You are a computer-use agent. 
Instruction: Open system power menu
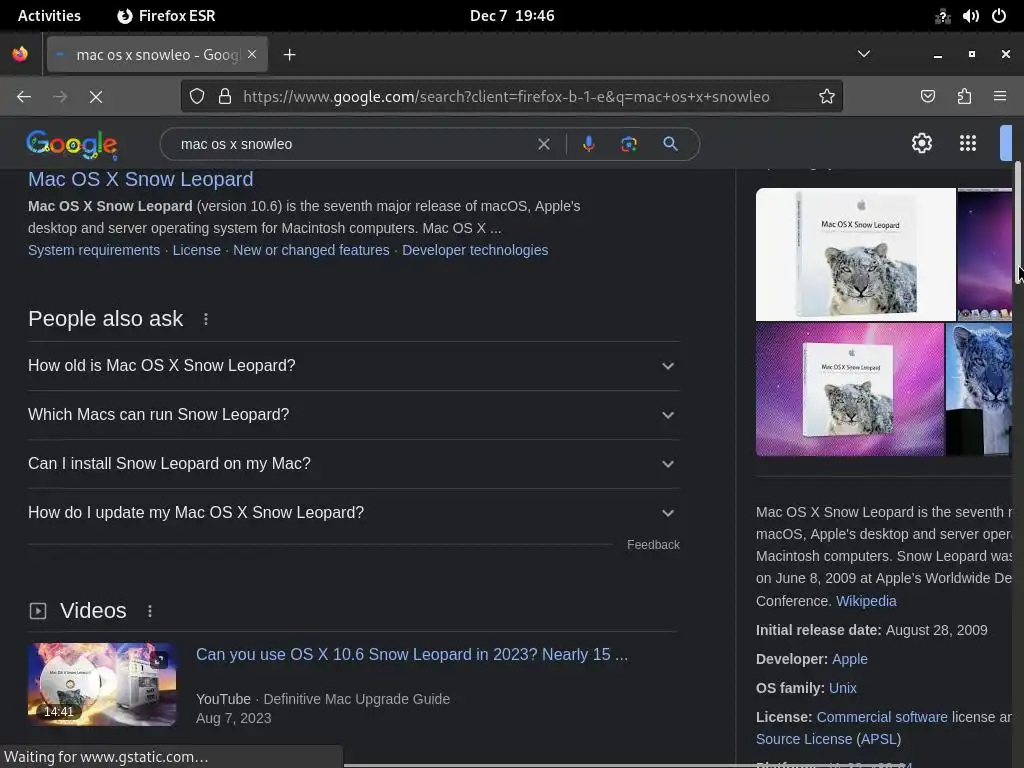click(999, 16)
